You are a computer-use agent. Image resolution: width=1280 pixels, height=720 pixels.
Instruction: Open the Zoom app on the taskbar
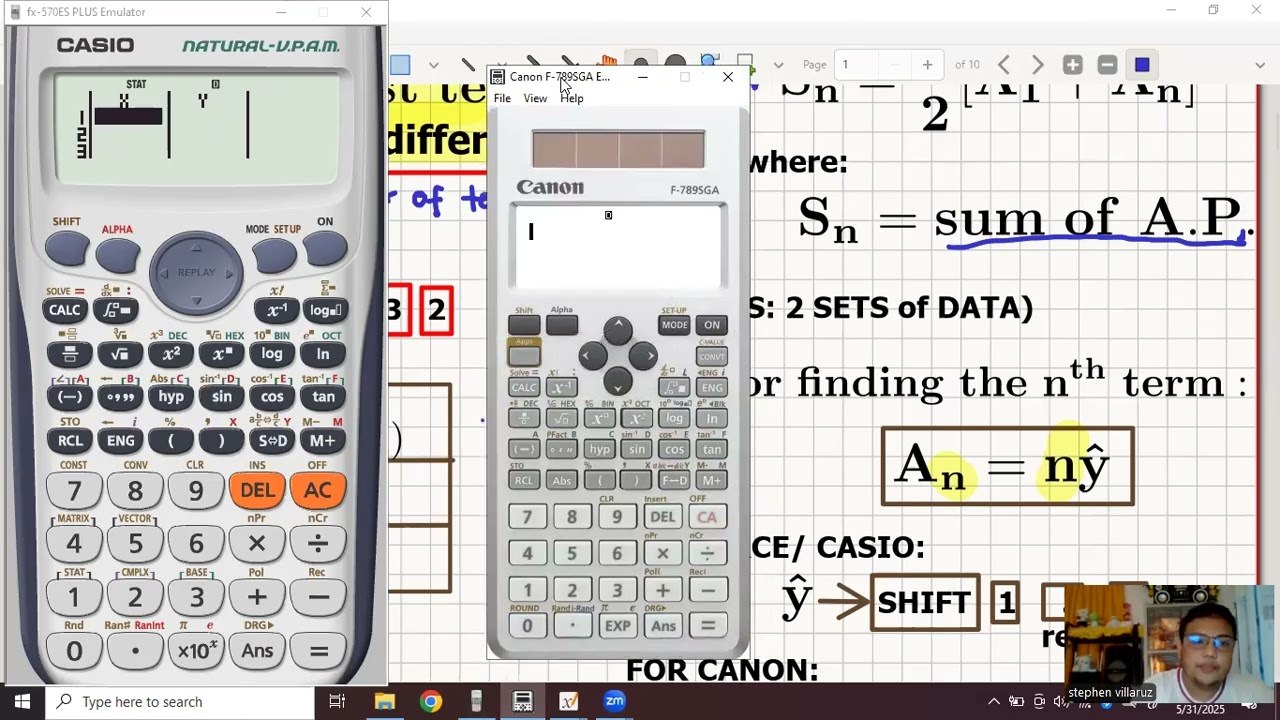click(x=614, y=702)
